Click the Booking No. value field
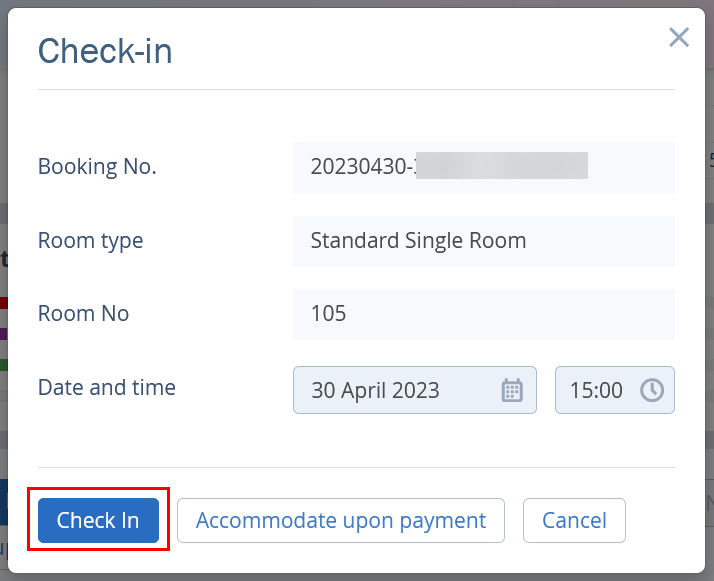 [x=484, y=167]
